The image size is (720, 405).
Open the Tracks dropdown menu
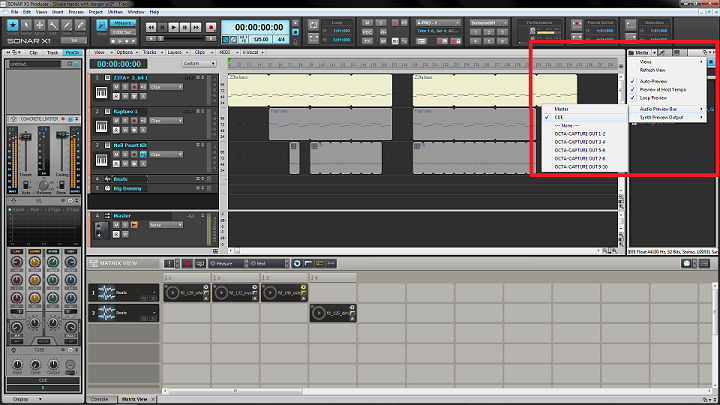coord(151,52)
